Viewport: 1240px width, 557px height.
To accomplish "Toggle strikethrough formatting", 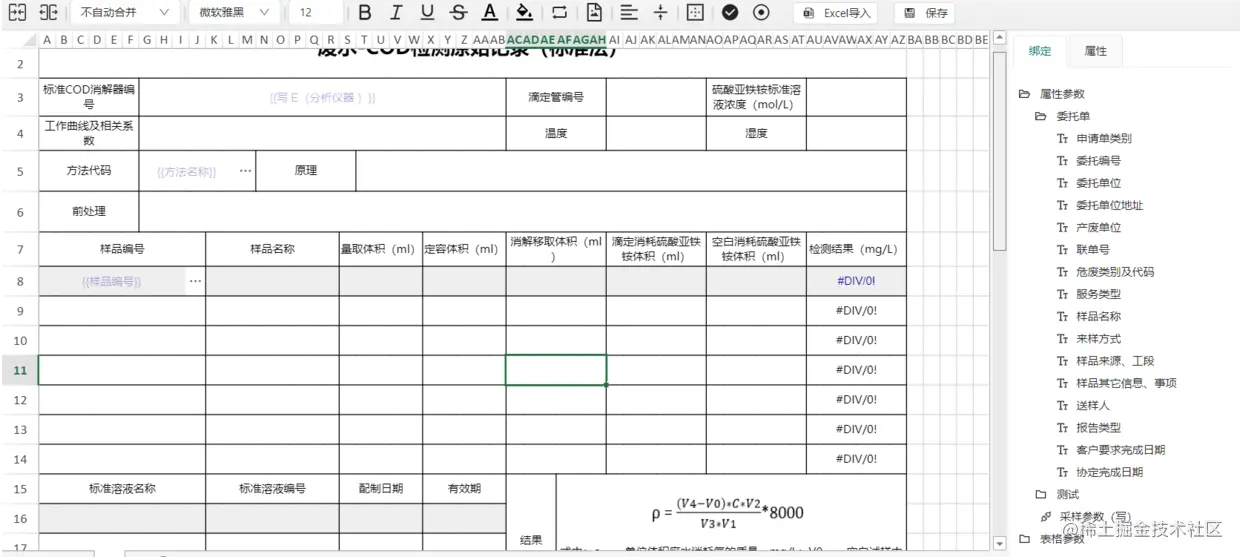I will 458,13.
